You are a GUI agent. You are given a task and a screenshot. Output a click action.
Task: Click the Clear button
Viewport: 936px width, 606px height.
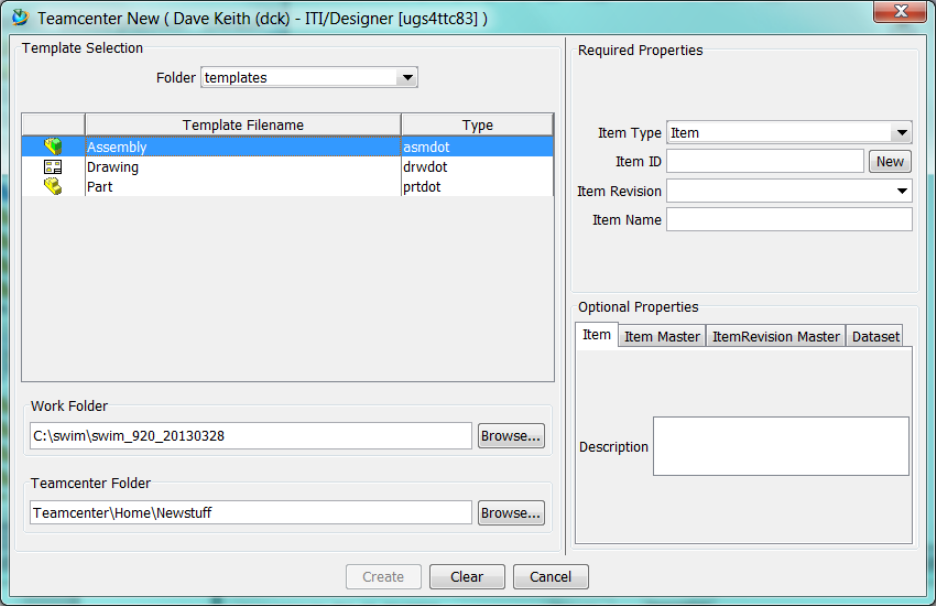coord(467,577)
